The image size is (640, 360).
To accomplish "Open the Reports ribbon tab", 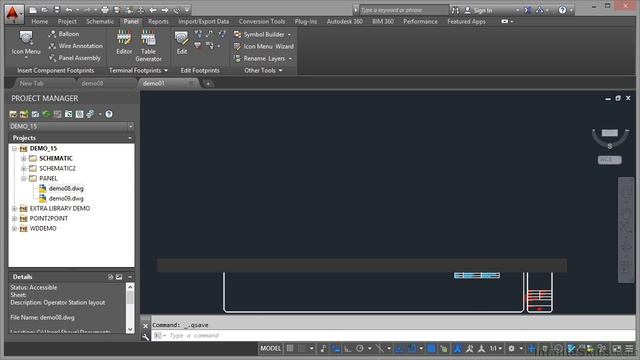I will coord(158,21).
